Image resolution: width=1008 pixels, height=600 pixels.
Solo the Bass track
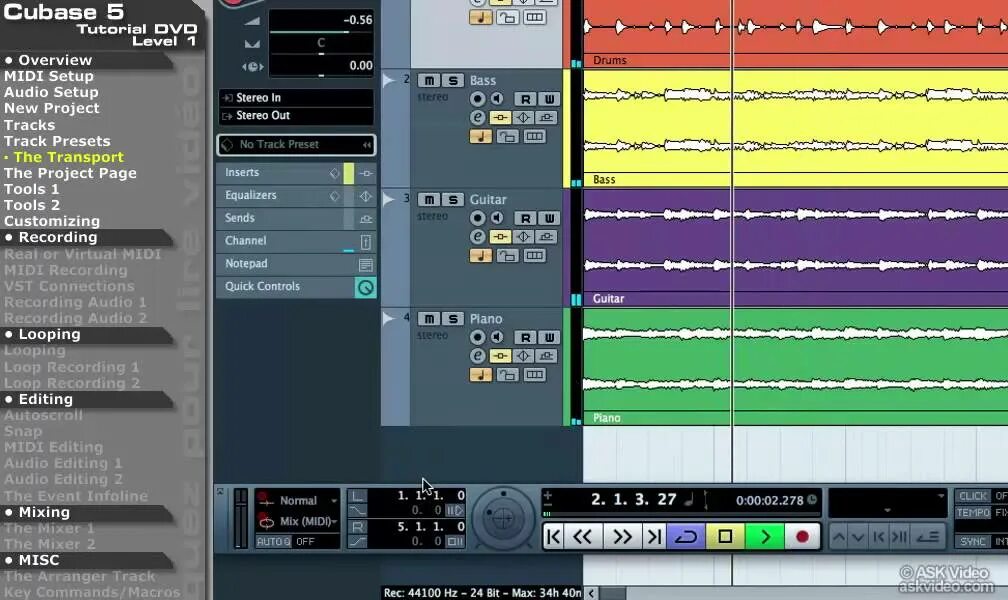[x=453, y=80]
